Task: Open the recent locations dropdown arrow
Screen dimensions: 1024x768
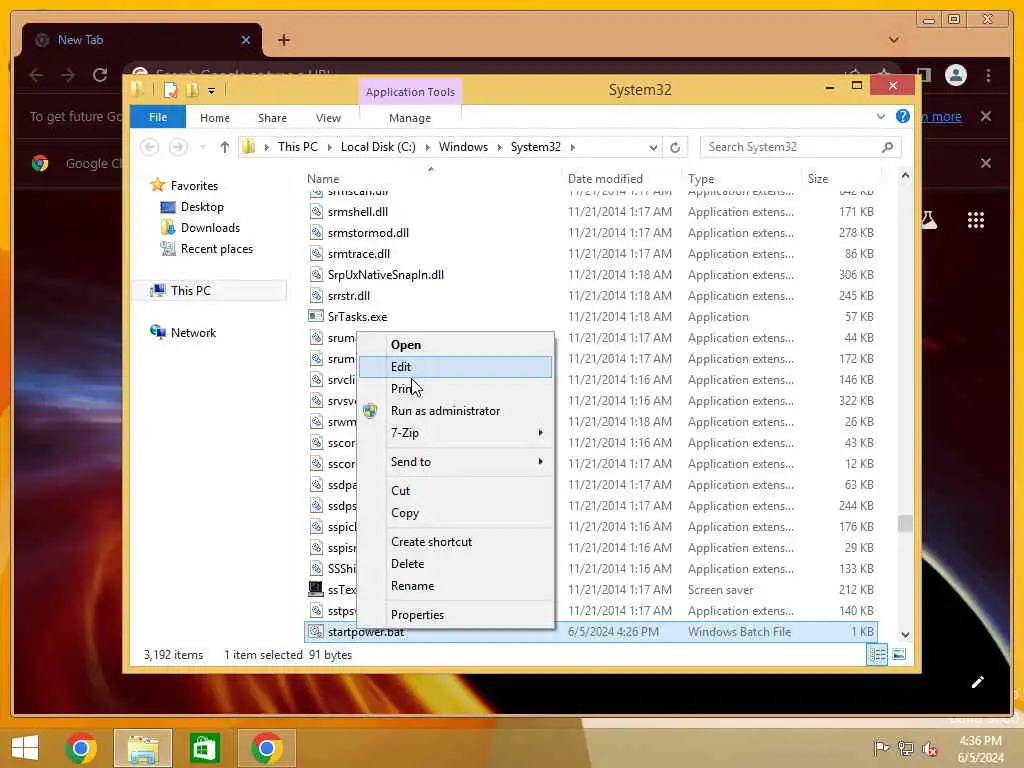Action: [203, 147]
